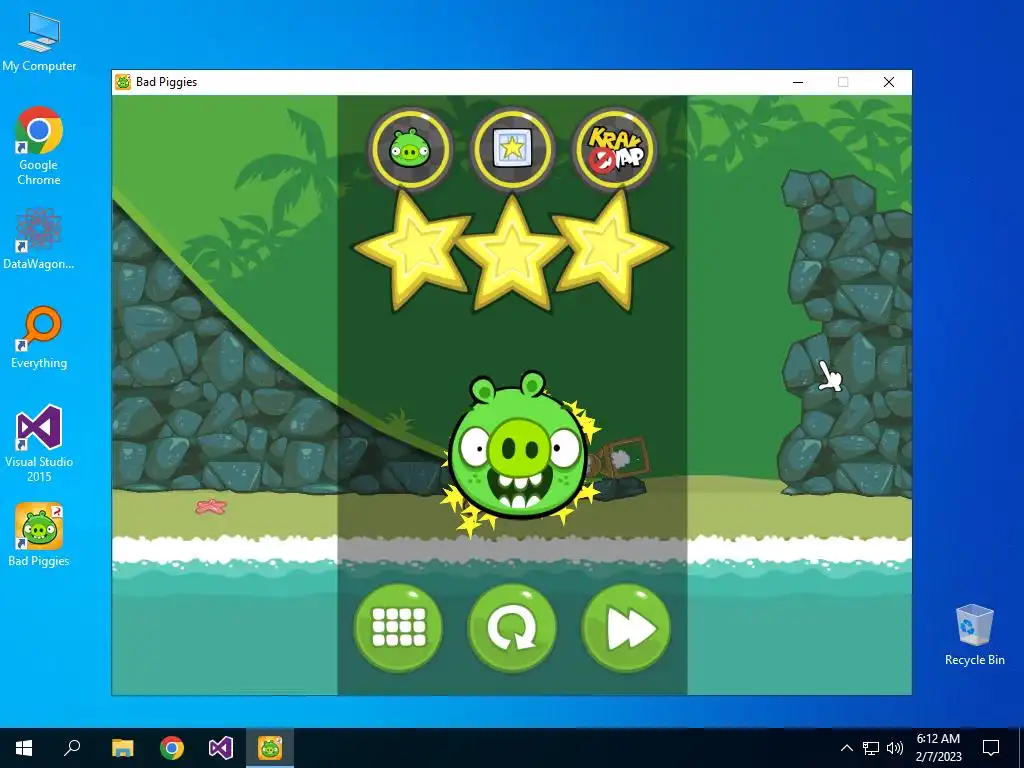Select the no-KRAK-SNAP goal badge
The height and width of the screenshot is (768, 1024).
pyautogui.click(x=614, y=150)
